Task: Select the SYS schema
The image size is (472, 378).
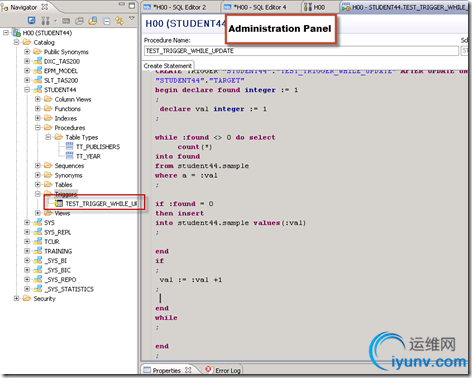Action: coord(49,223)
